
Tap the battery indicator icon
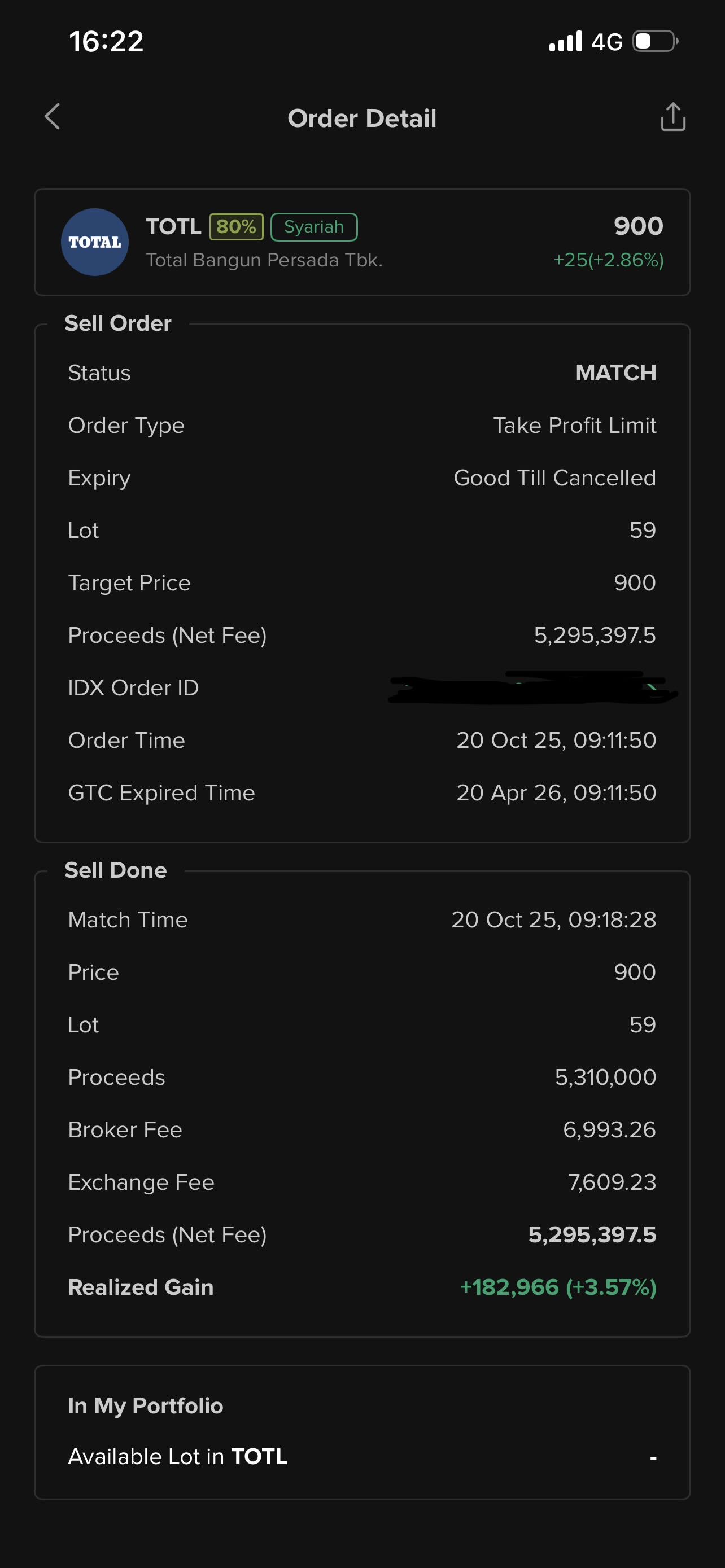655,41
